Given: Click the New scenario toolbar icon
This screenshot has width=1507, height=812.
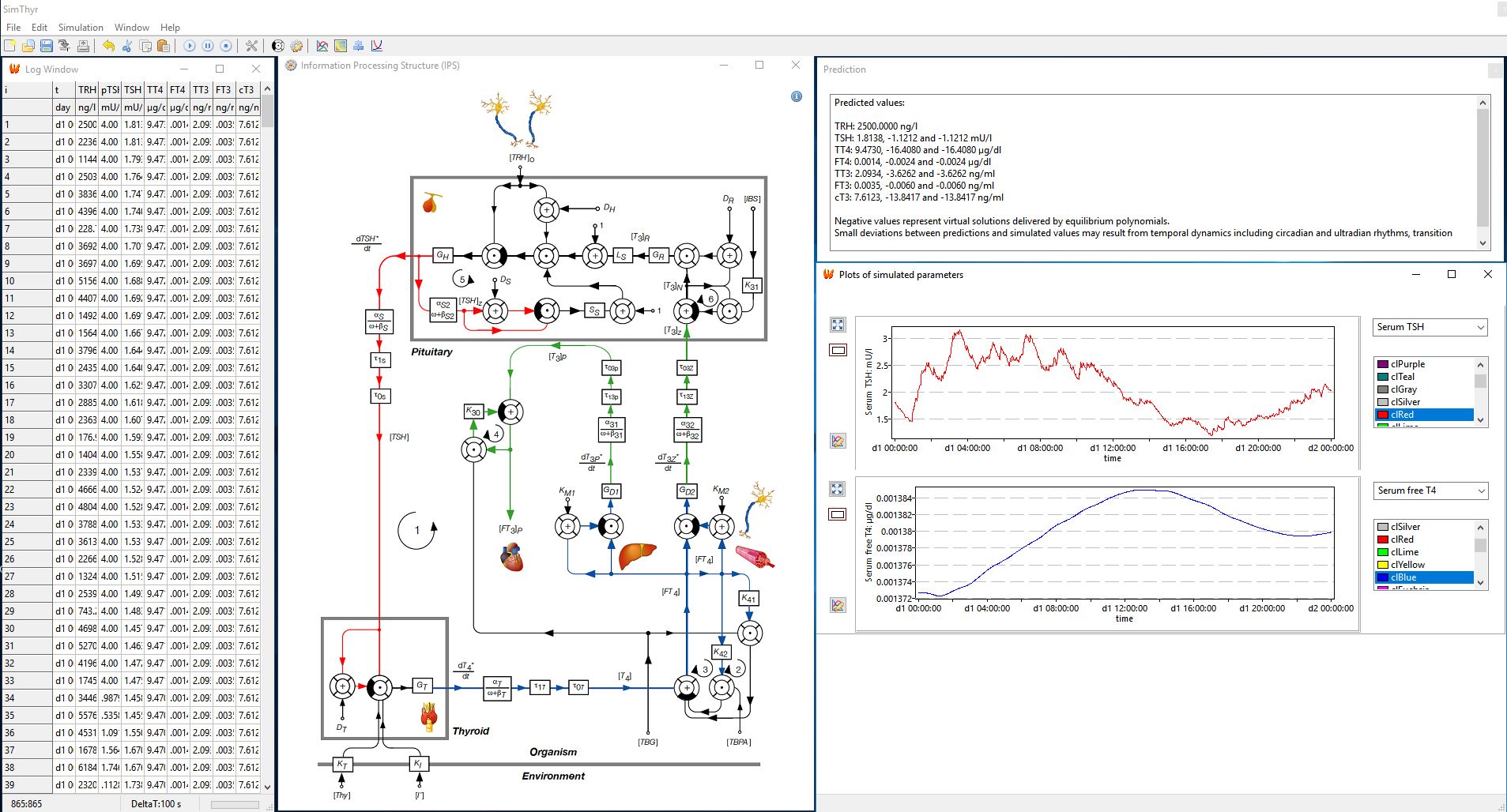Looking at the screenshot, I should point(10,46).
